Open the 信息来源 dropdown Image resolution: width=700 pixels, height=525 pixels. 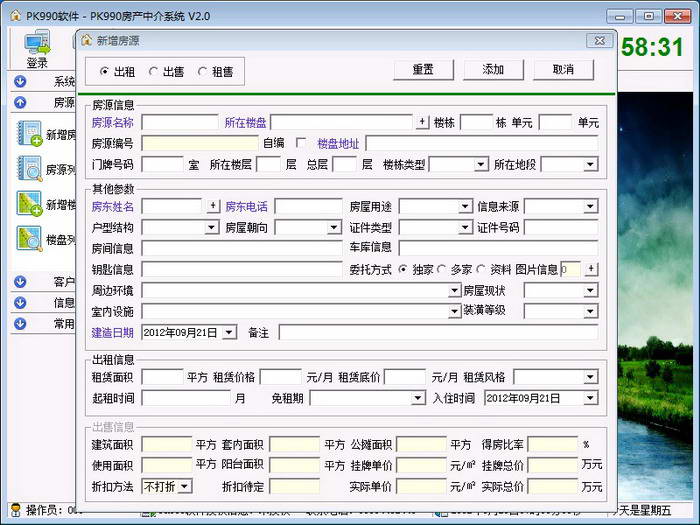click(591, 206)
